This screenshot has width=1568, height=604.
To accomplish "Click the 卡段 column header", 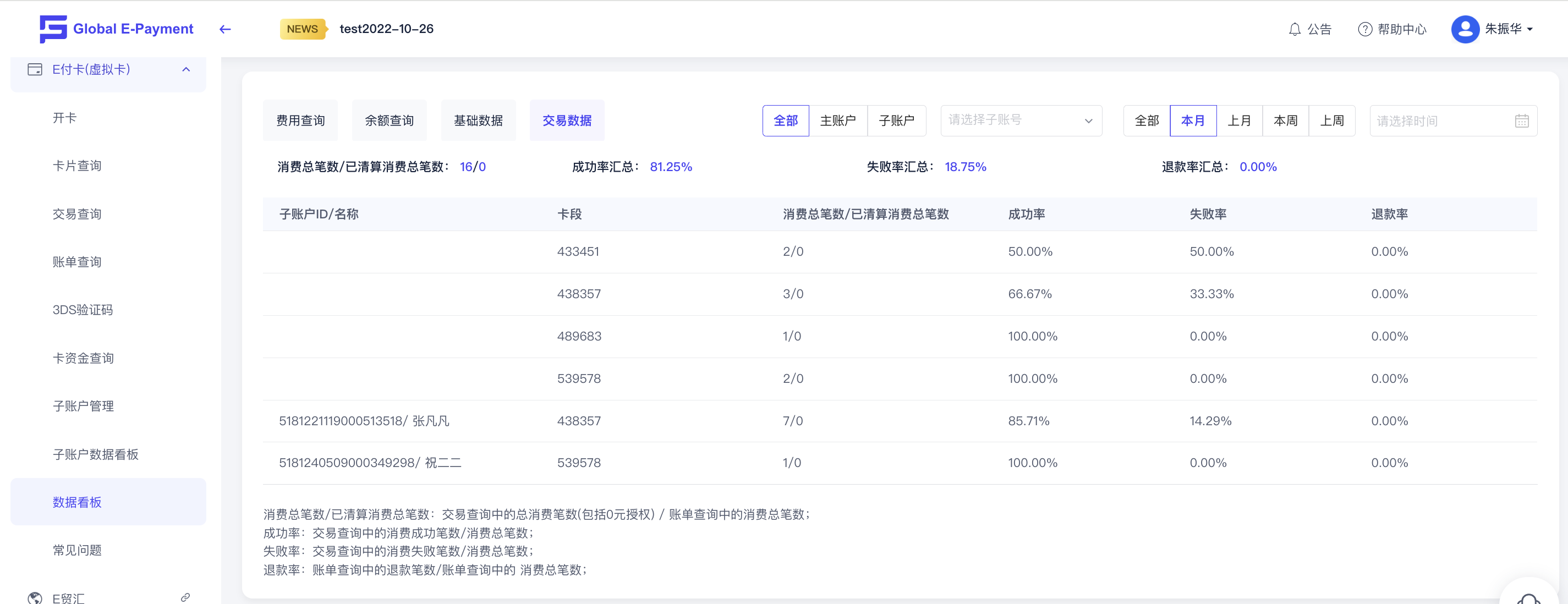I will [569, 214].
